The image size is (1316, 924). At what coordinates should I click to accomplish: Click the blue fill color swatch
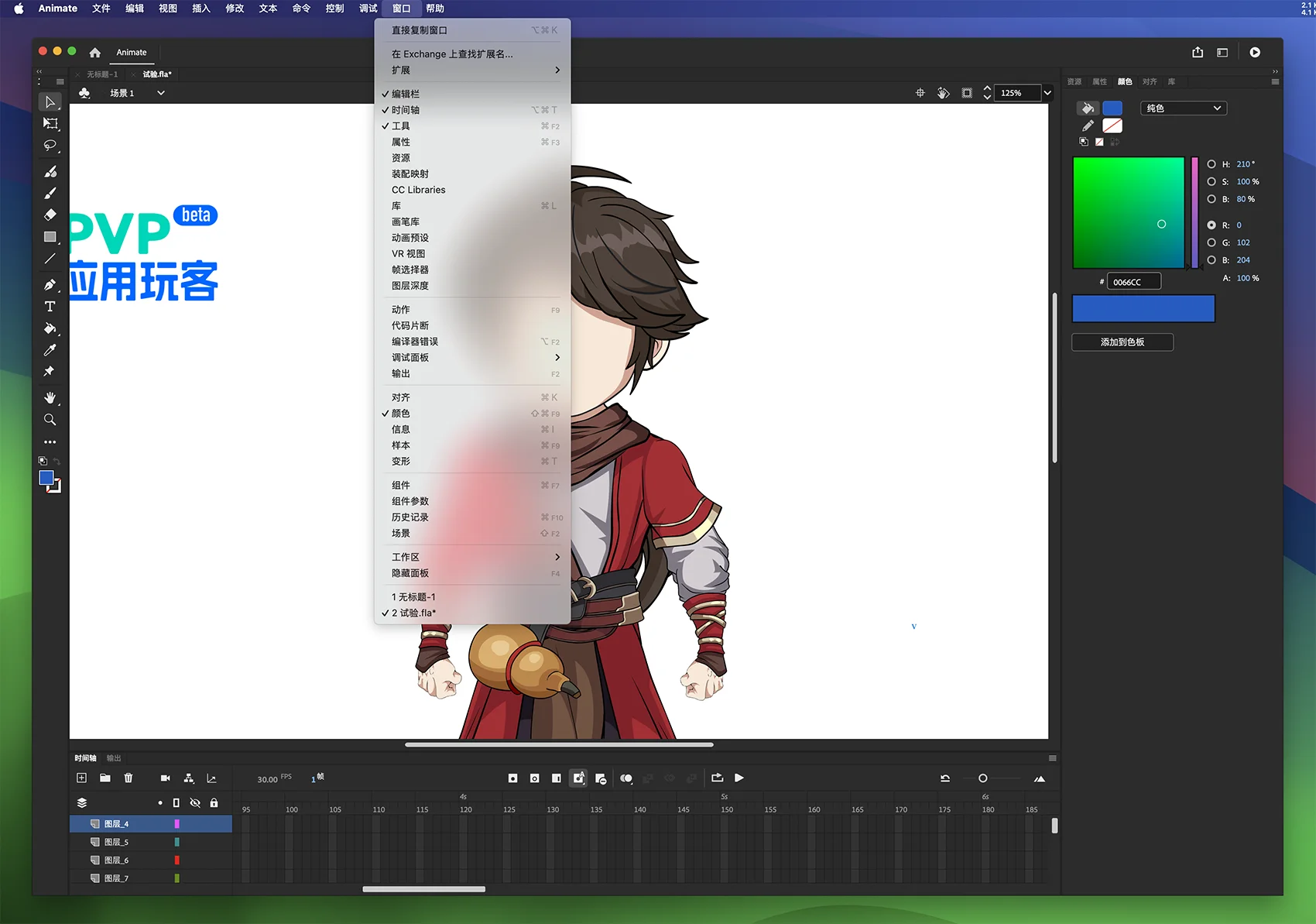(1112, 108)
